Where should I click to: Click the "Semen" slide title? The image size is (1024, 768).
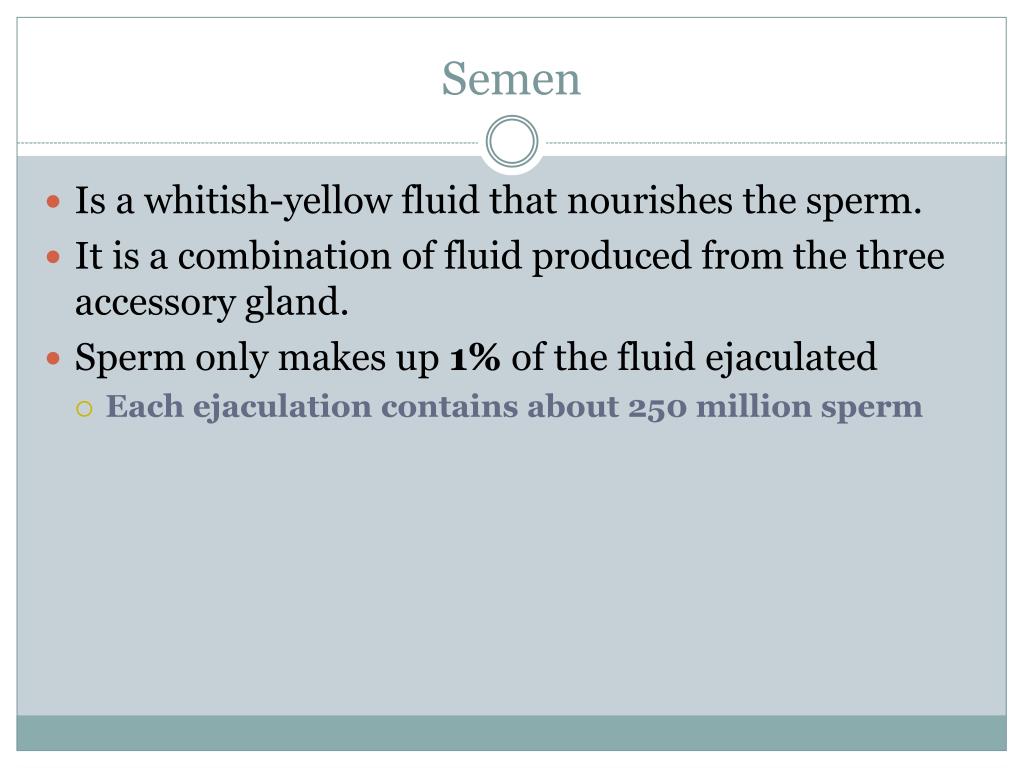pos(511,79)
